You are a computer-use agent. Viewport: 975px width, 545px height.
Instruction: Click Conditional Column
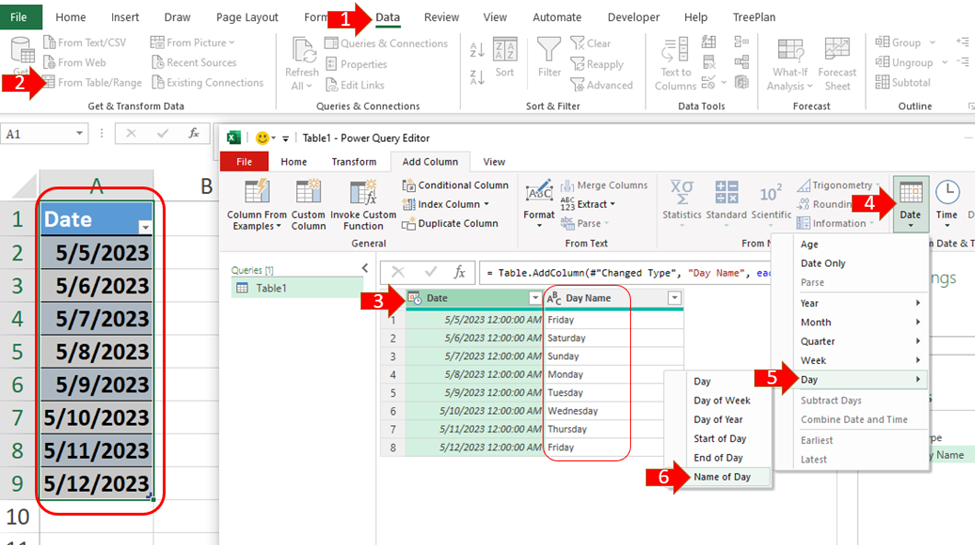(455, 185)
